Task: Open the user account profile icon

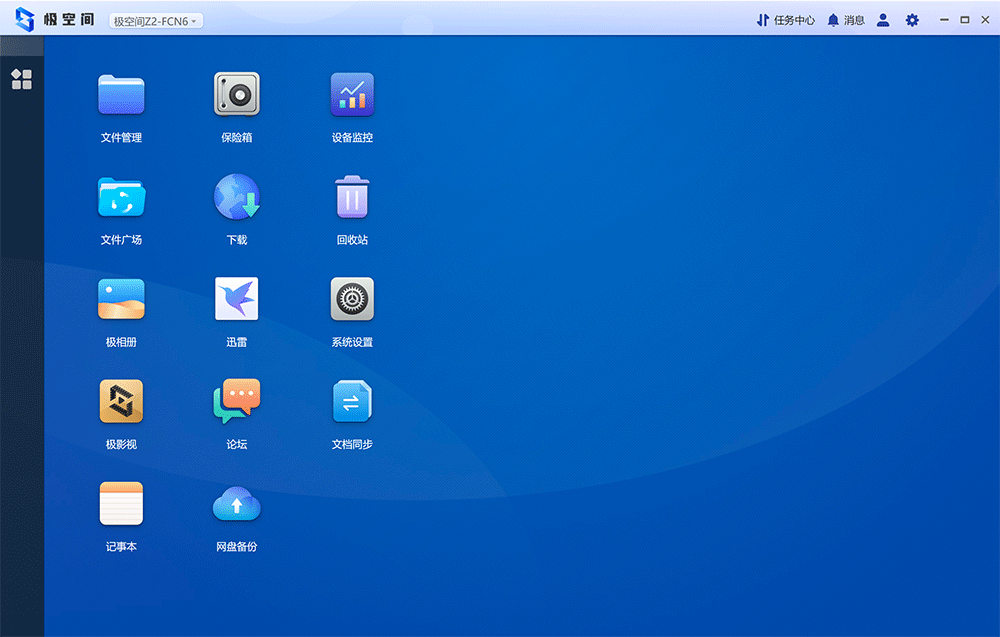Action: tap(883, 20)
